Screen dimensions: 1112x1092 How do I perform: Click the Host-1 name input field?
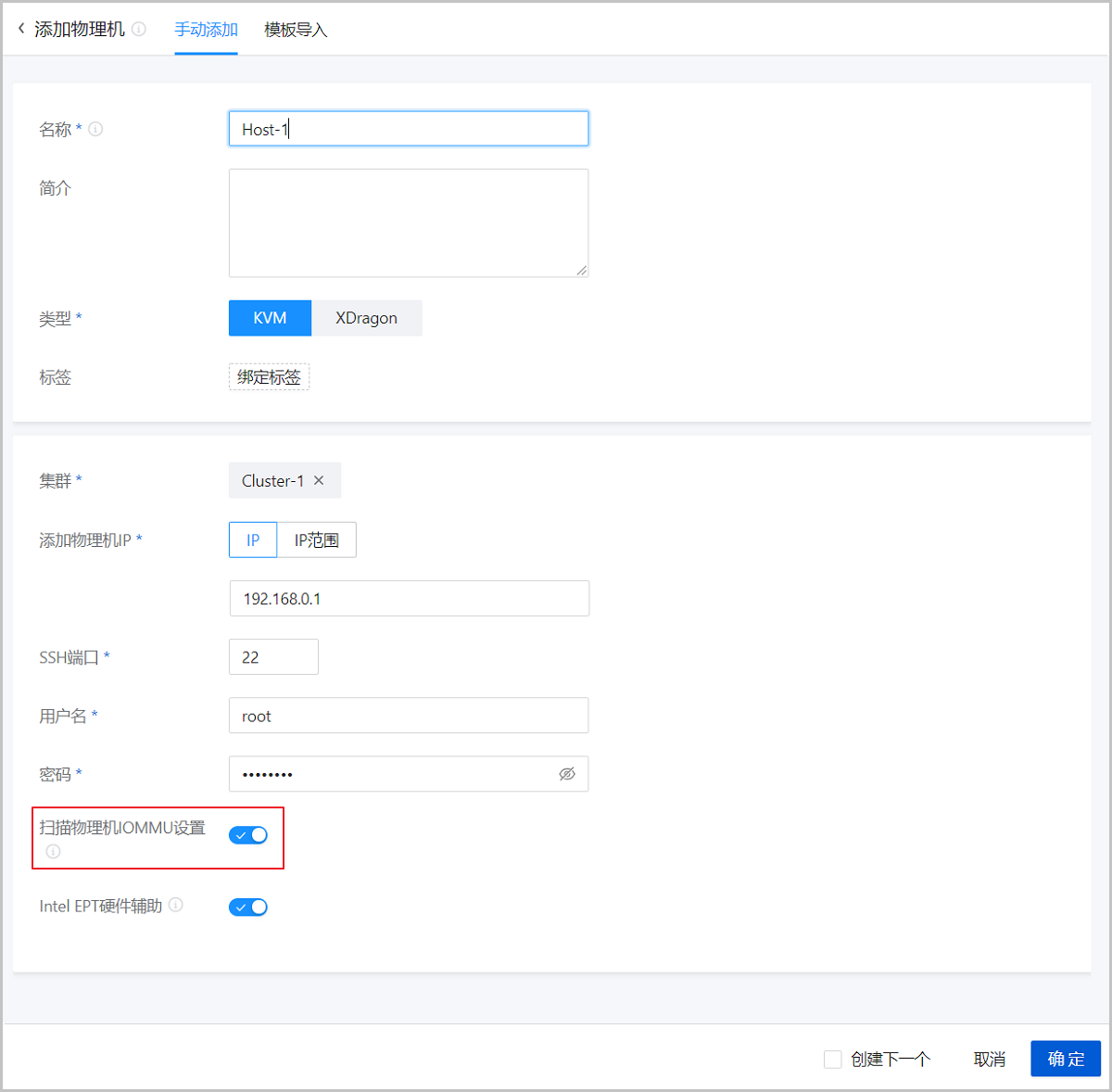point(408,128)
